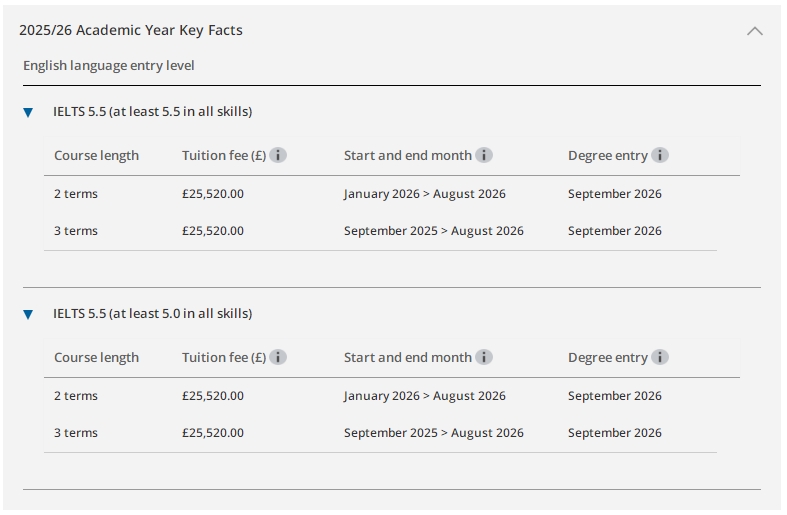The image size is (787, 515).
Task: Click the 2025/26 Academic Year Key Facts heading
Action: click(x=131, y=30)
